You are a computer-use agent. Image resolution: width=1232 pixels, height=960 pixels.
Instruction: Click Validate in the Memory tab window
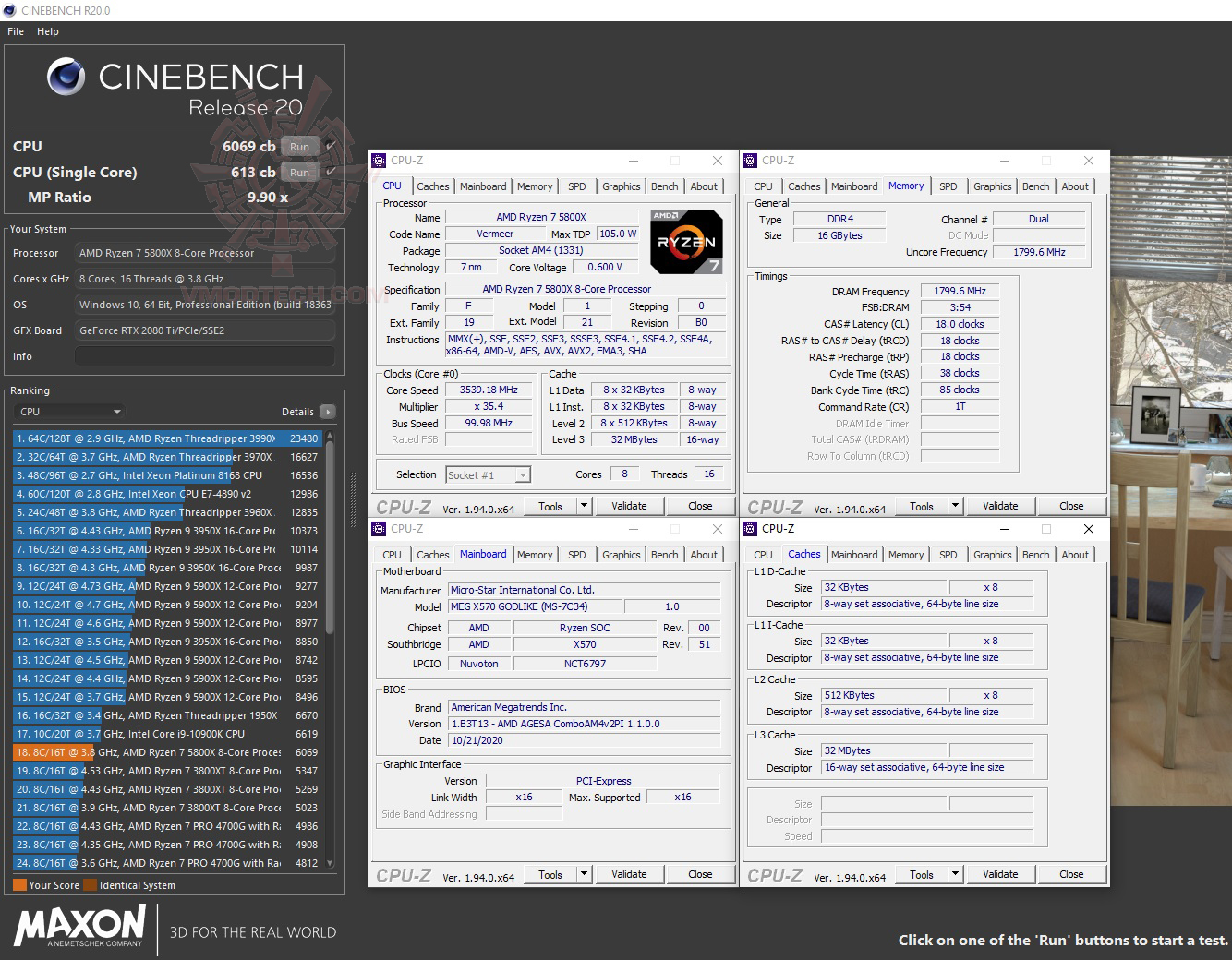click(1000, 506)
